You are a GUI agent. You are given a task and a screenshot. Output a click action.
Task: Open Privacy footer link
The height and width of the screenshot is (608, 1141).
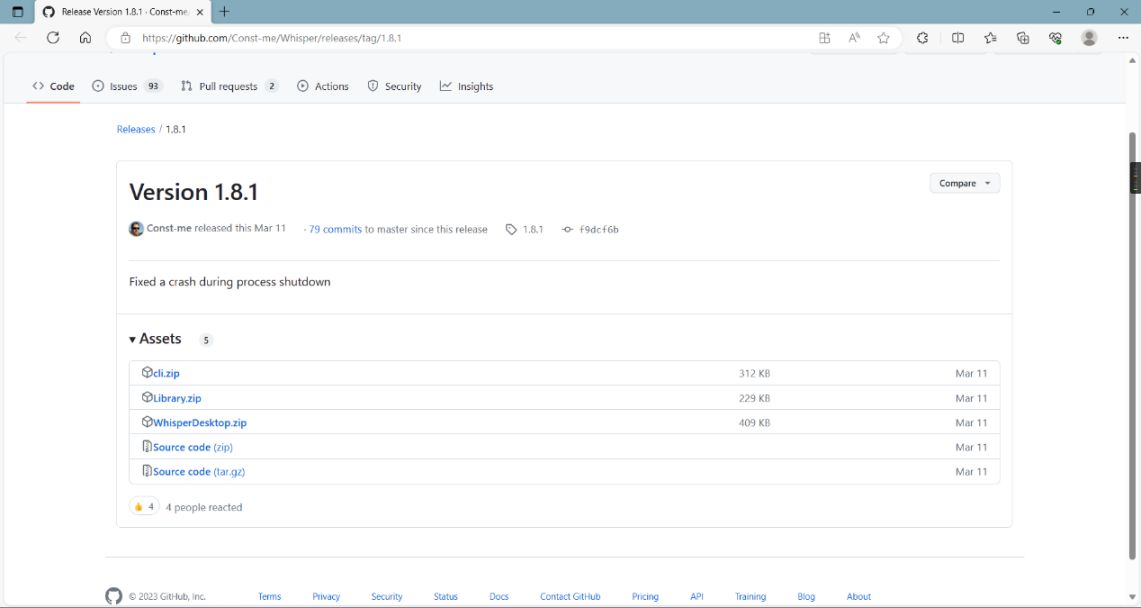(326, 596)
